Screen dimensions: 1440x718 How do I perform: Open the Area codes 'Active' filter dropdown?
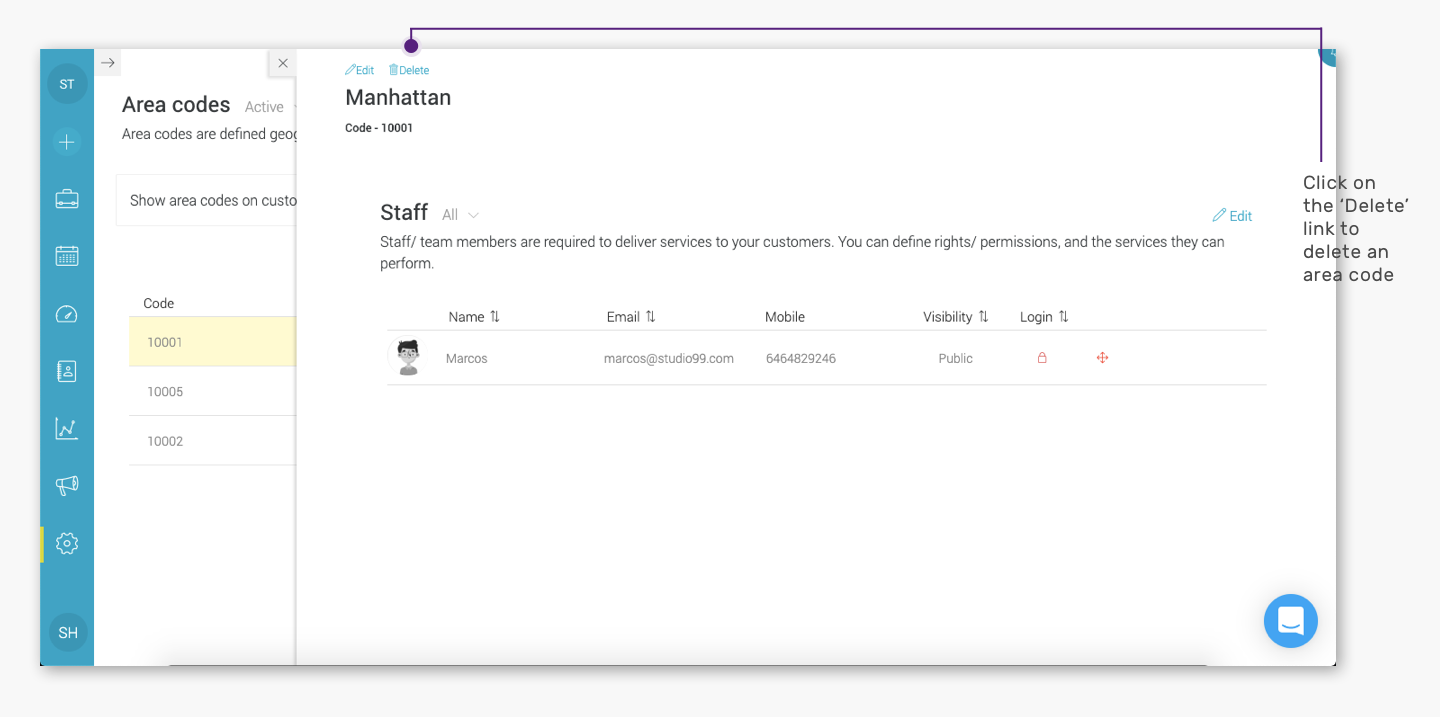click(270, 107)
